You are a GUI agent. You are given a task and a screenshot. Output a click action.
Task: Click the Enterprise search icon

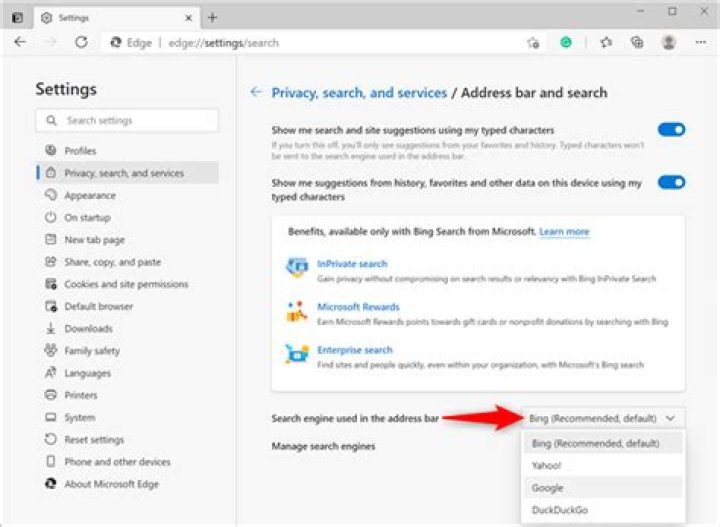297,354
